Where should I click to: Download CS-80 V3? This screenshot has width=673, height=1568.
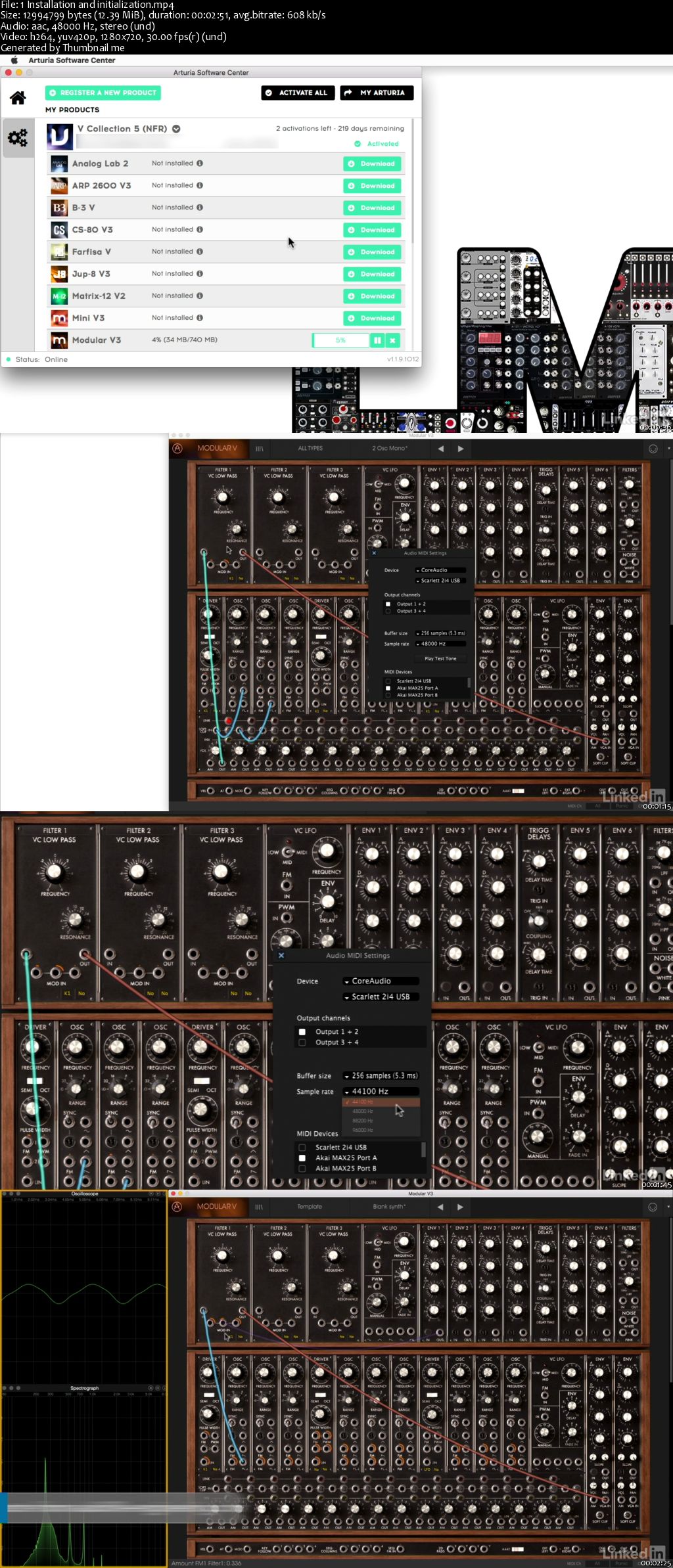point(372,230)
